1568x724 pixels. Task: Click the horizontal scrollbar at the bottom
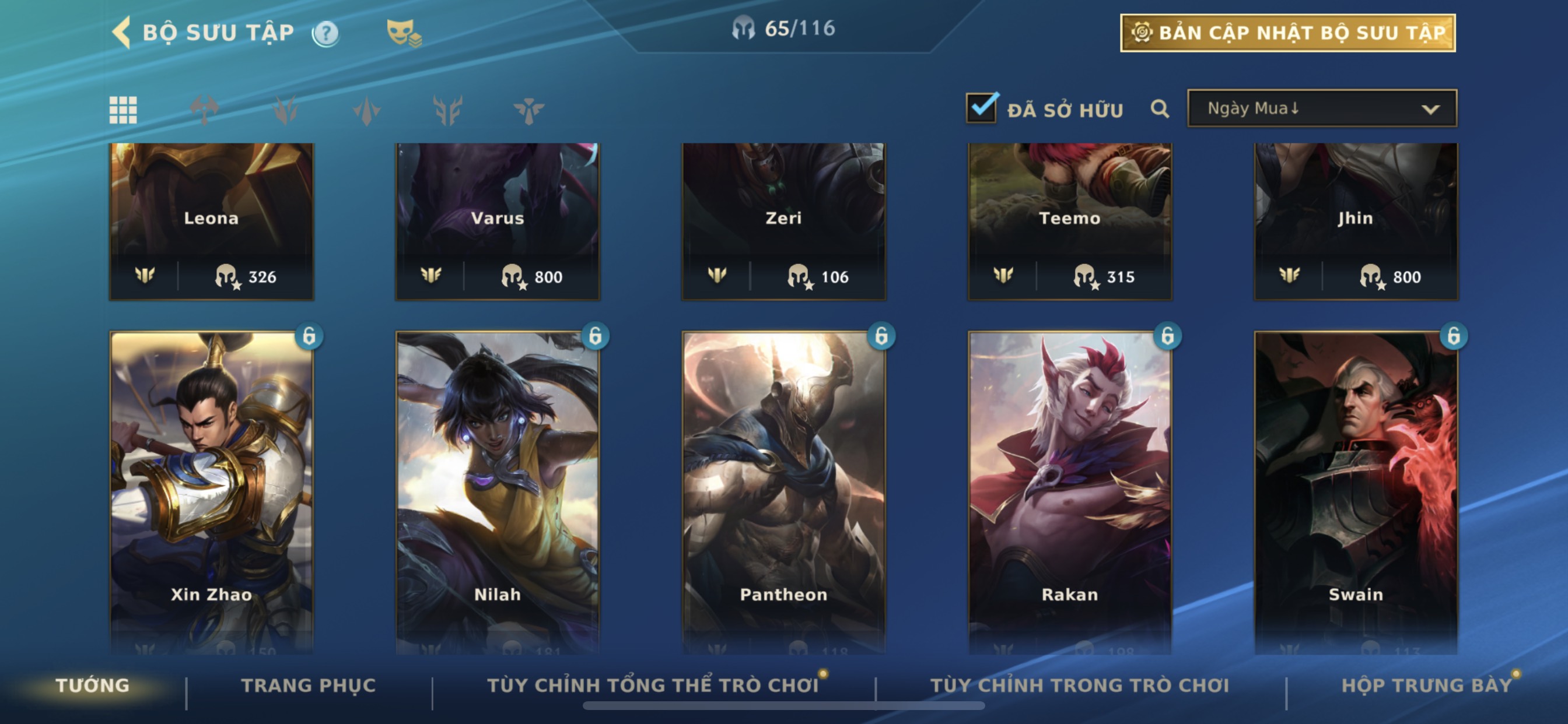[x=783, y=706]
